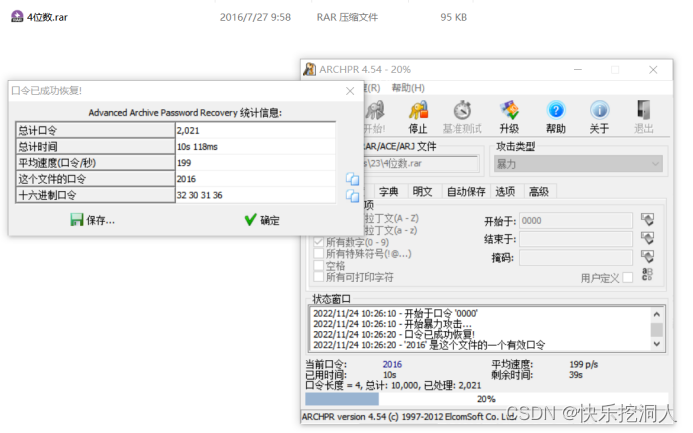Click the icon beside 结束于 field

tap(647, 239)
